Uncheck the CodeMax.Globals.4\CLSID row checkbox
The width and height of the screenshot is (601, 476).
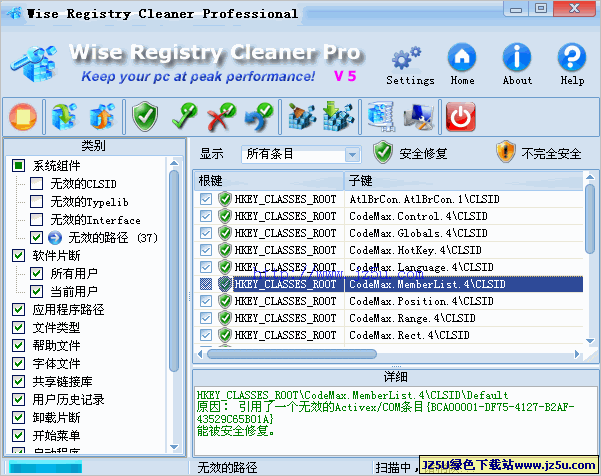(206, 233)
